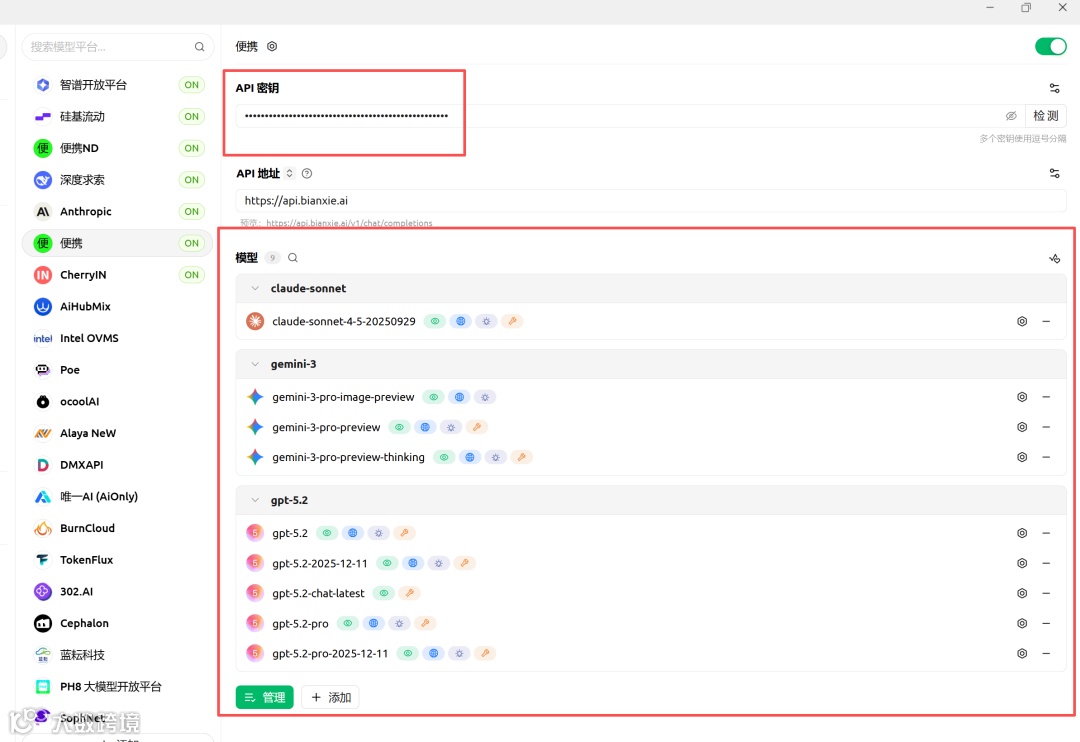Open 302.AI provider
Viewport: 1080px width, 742px height.
118,592
